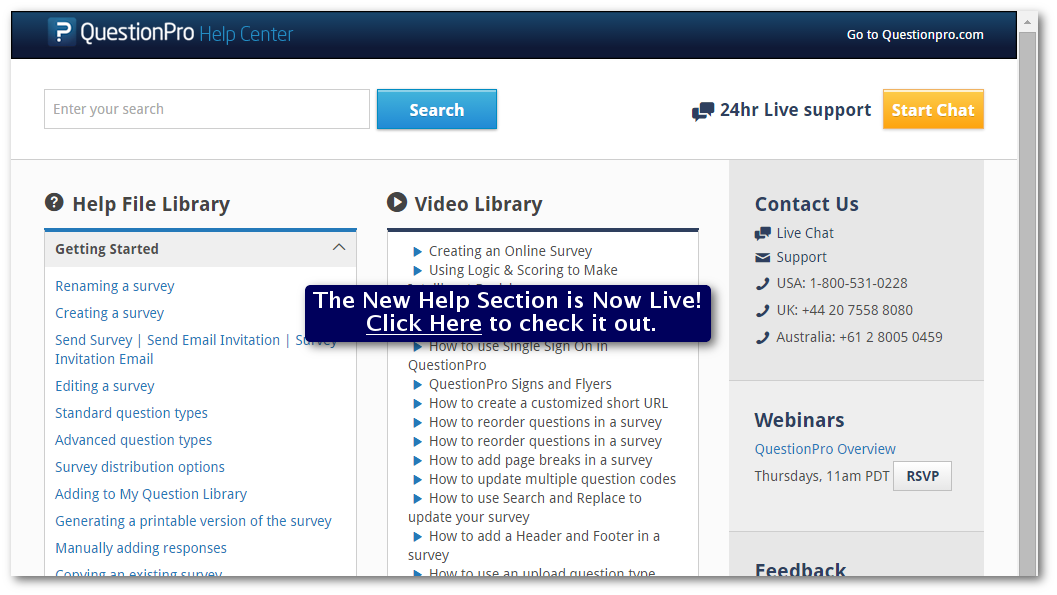Open the Renaming a survey help link

click(x=115, y=286)
